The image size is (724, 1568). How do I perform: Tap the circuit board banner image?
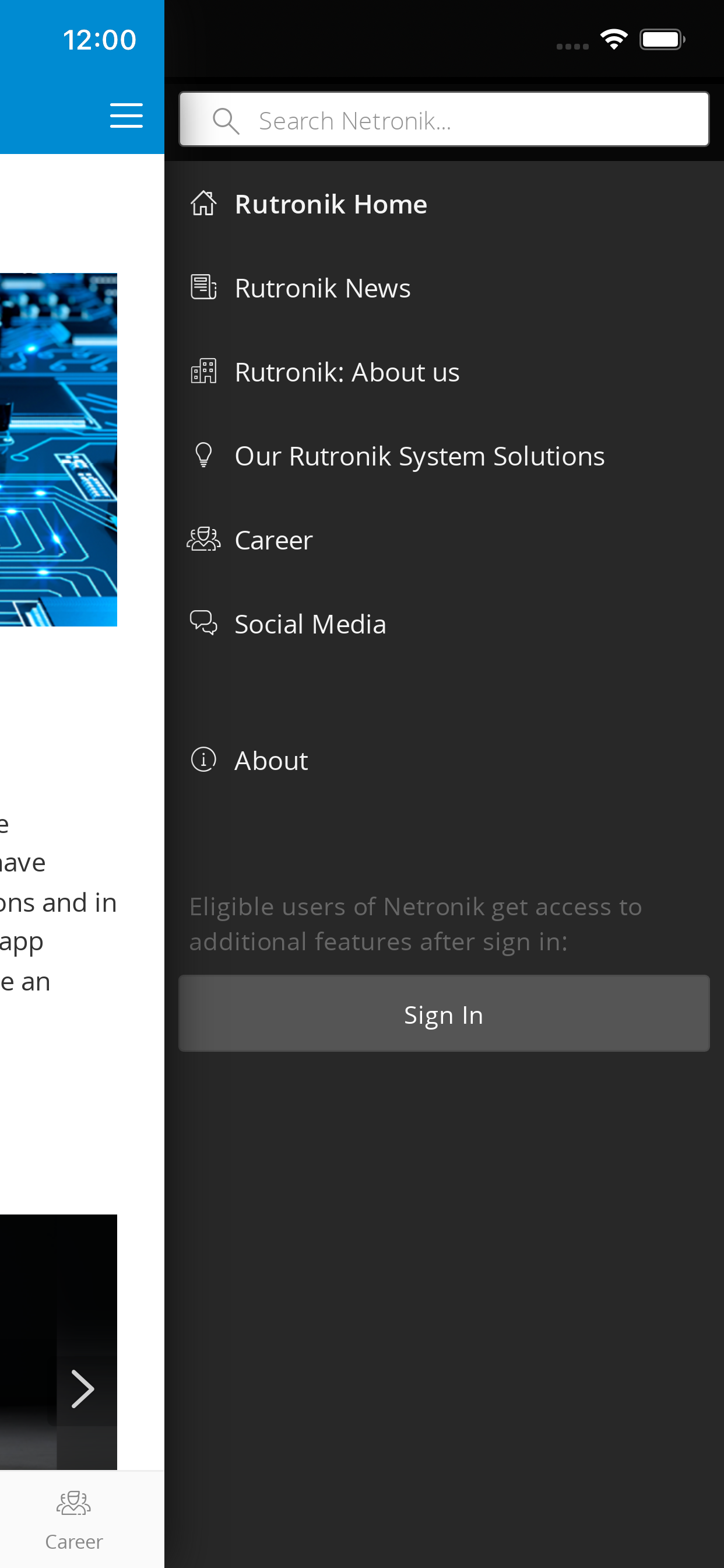(58, 449)
